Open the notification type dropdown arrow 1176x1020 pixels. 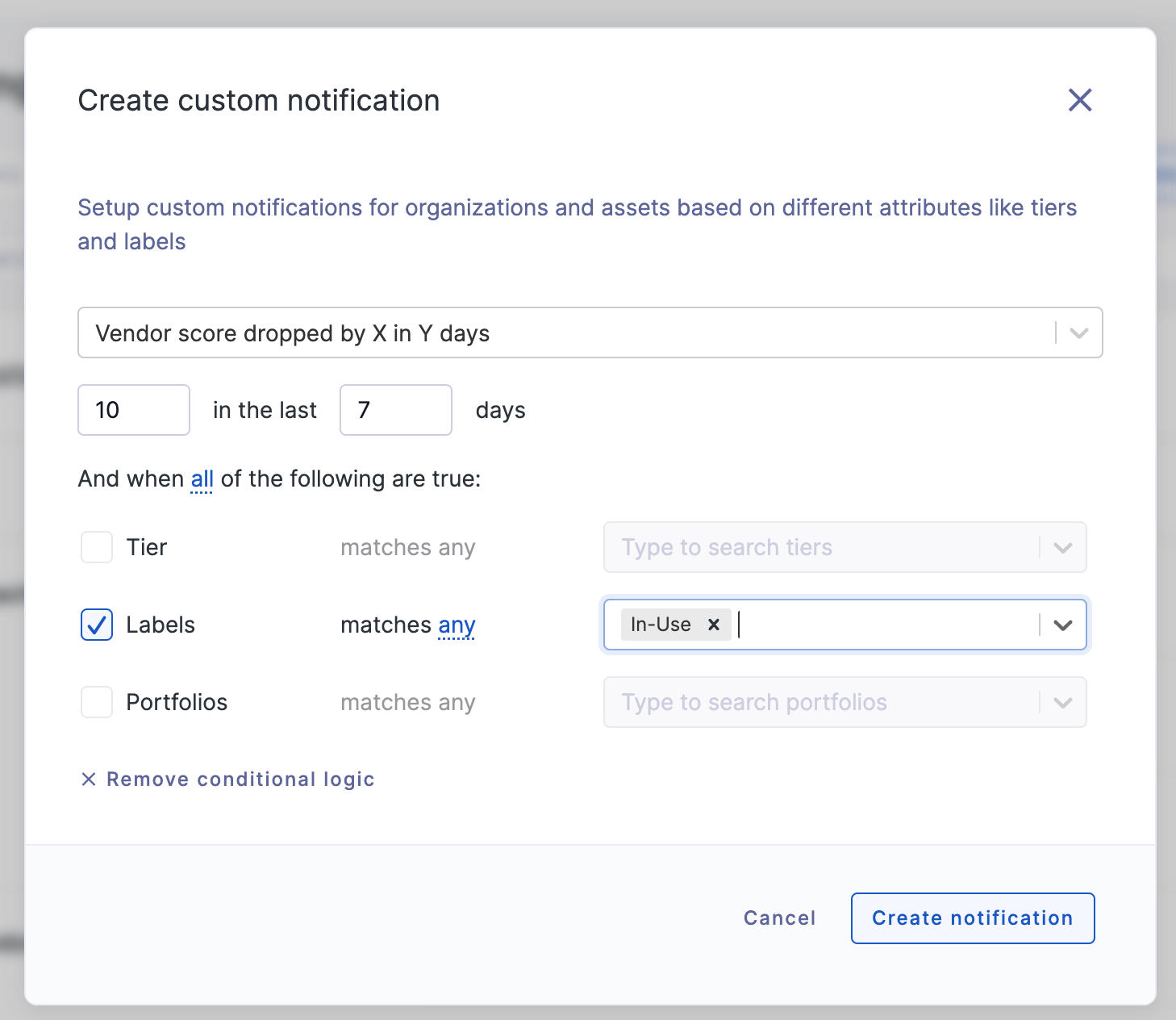[x=1079, y=332]
